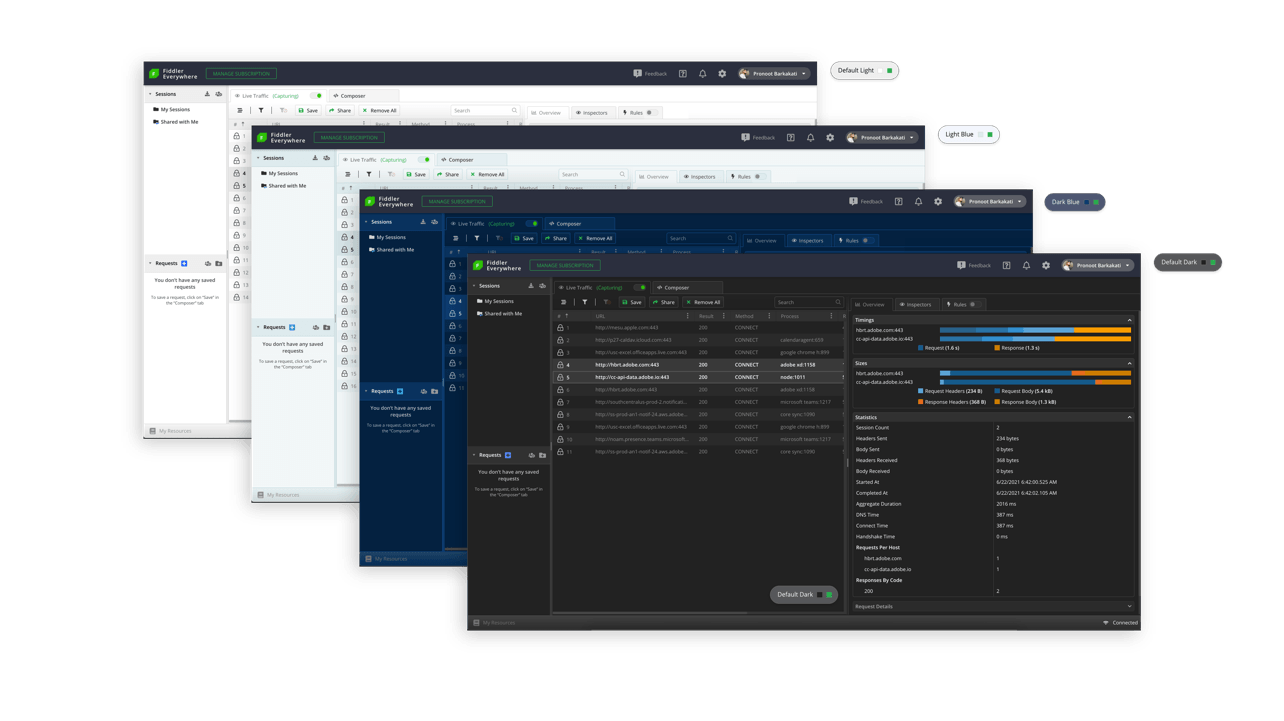
Task: Open My Resources in Default Dark window
Action: click(x=495, y=622)
